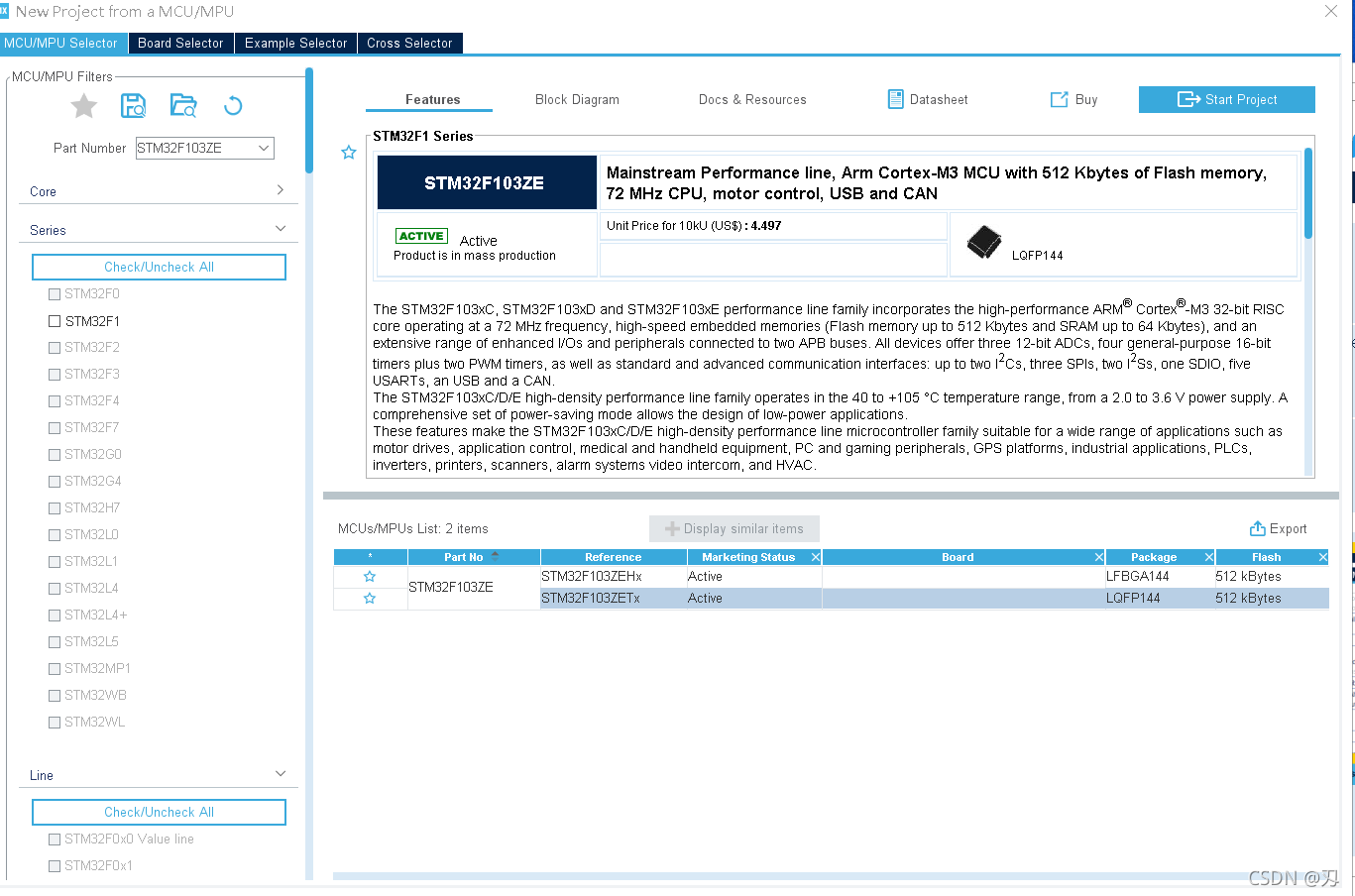This screenshot has width=1355, height=896.
Task: Open the Part Number combo box dropdown
Action: [x=264, y=148]
